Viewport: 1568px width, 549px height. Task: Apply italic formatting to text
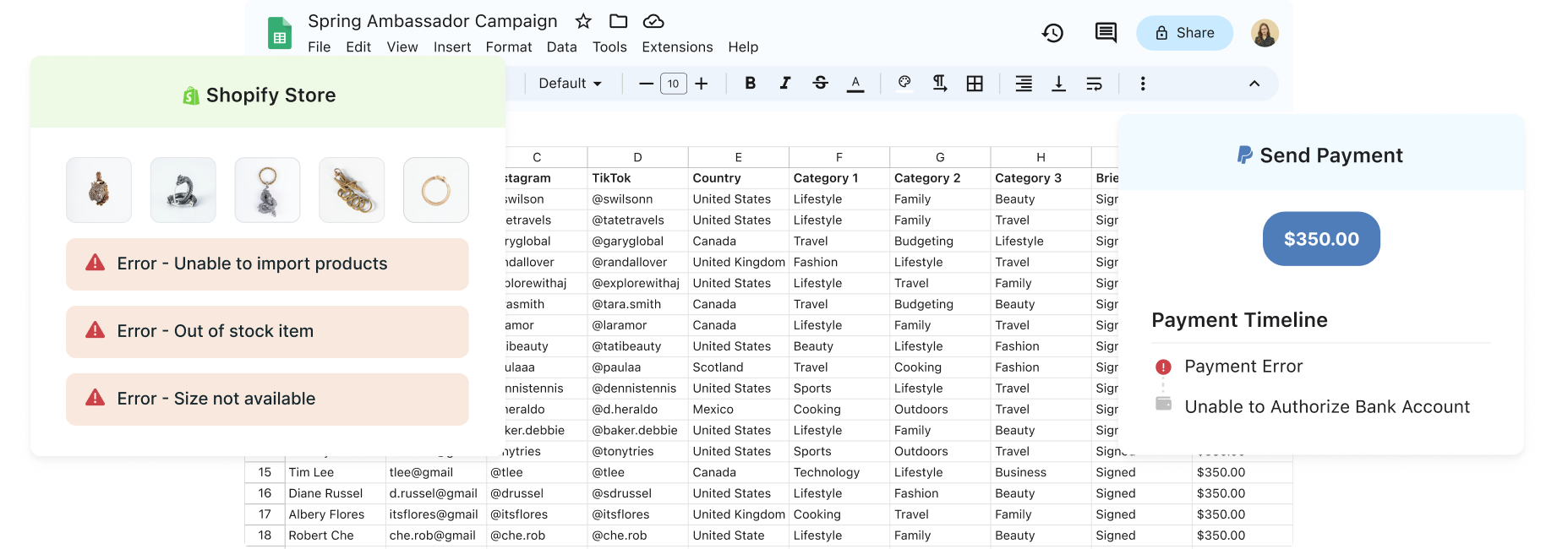785,83
